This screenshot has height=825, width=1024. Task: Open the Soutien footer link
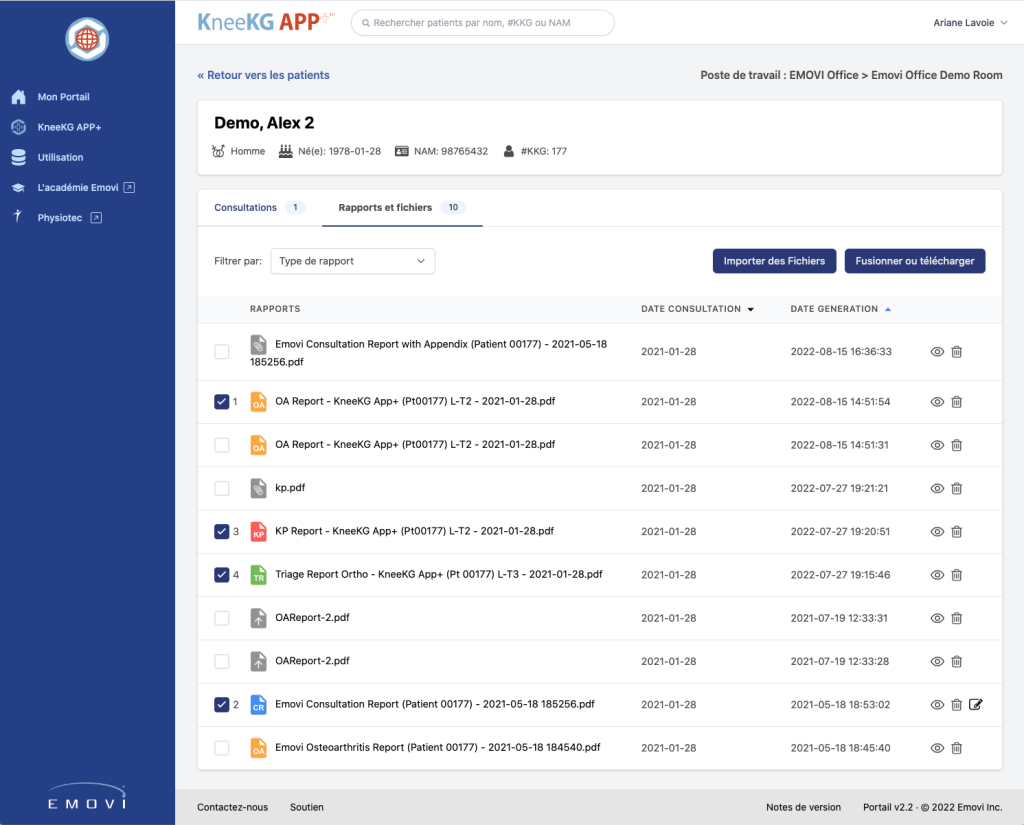click(x=307, y=807)
